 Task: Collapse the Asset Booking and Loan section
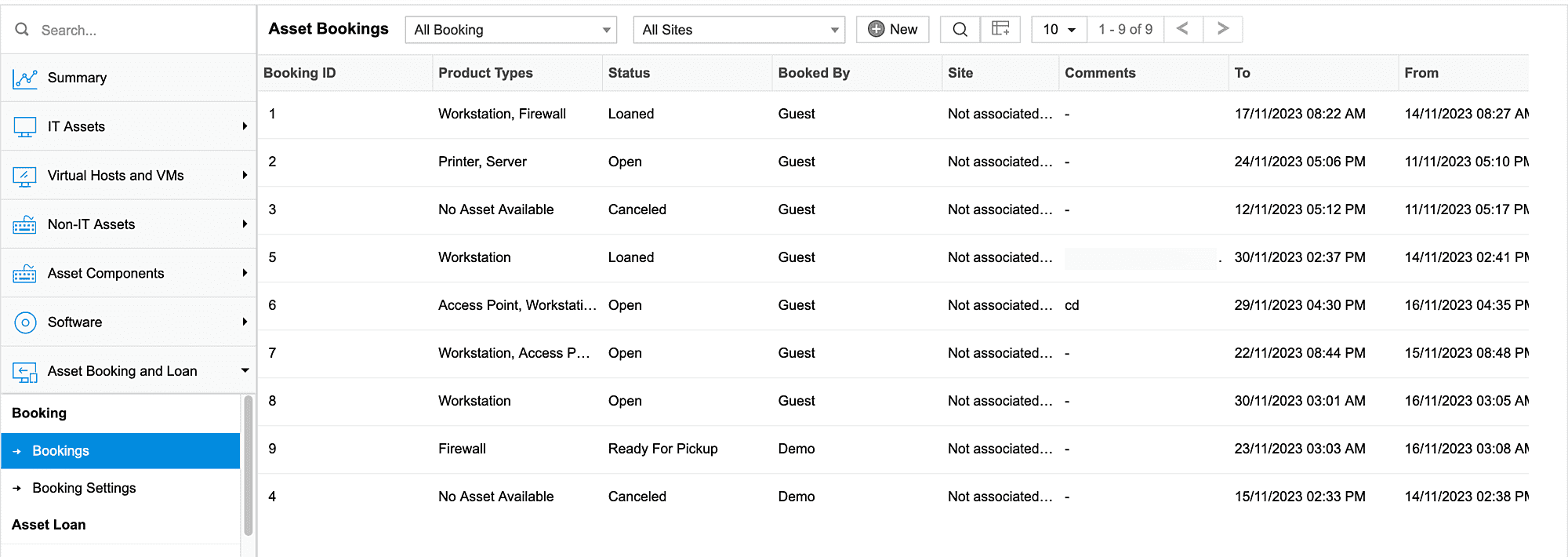click(245, 371)
